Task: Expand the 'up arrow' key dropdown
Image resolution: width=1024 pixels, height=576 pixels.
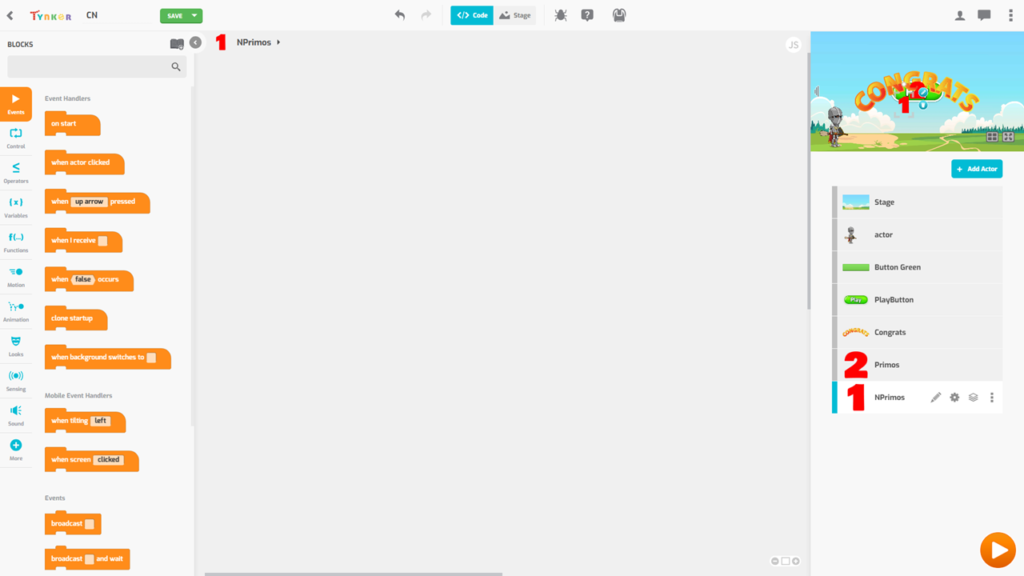Action: click(90, 202)
